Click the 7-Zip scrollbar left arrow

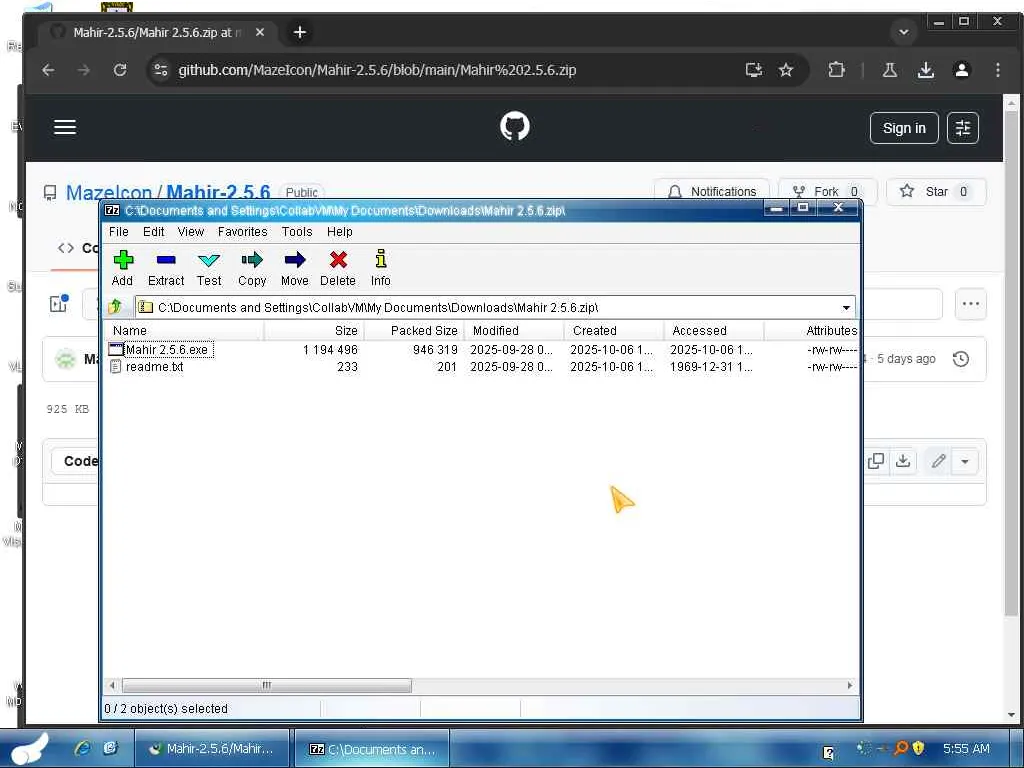[112, 685]
